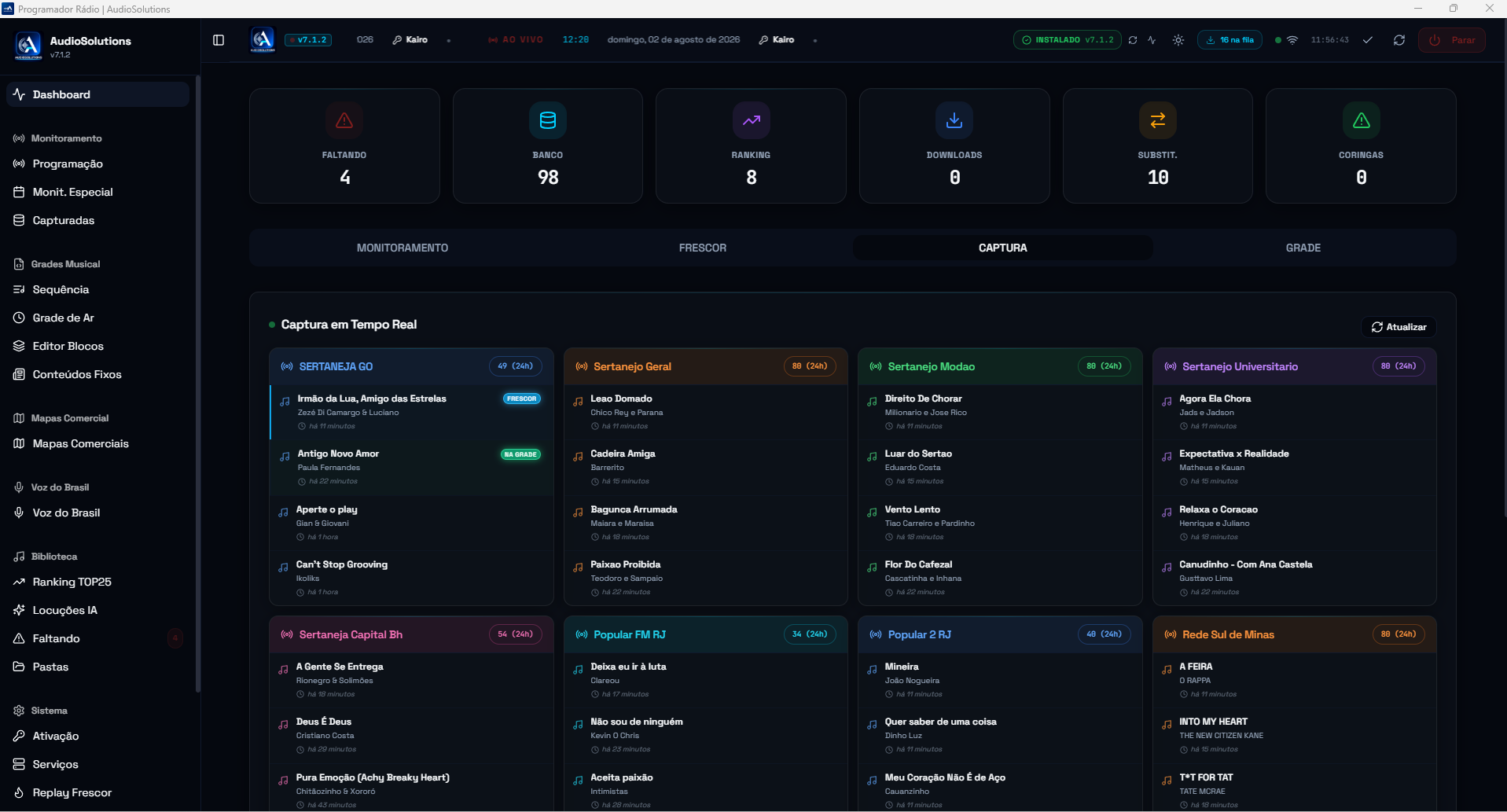The image size is (1507, 812).
Task: Click the Wi-Fi connection status icon
Action: pyautogui.click(x=1292, y=40)
